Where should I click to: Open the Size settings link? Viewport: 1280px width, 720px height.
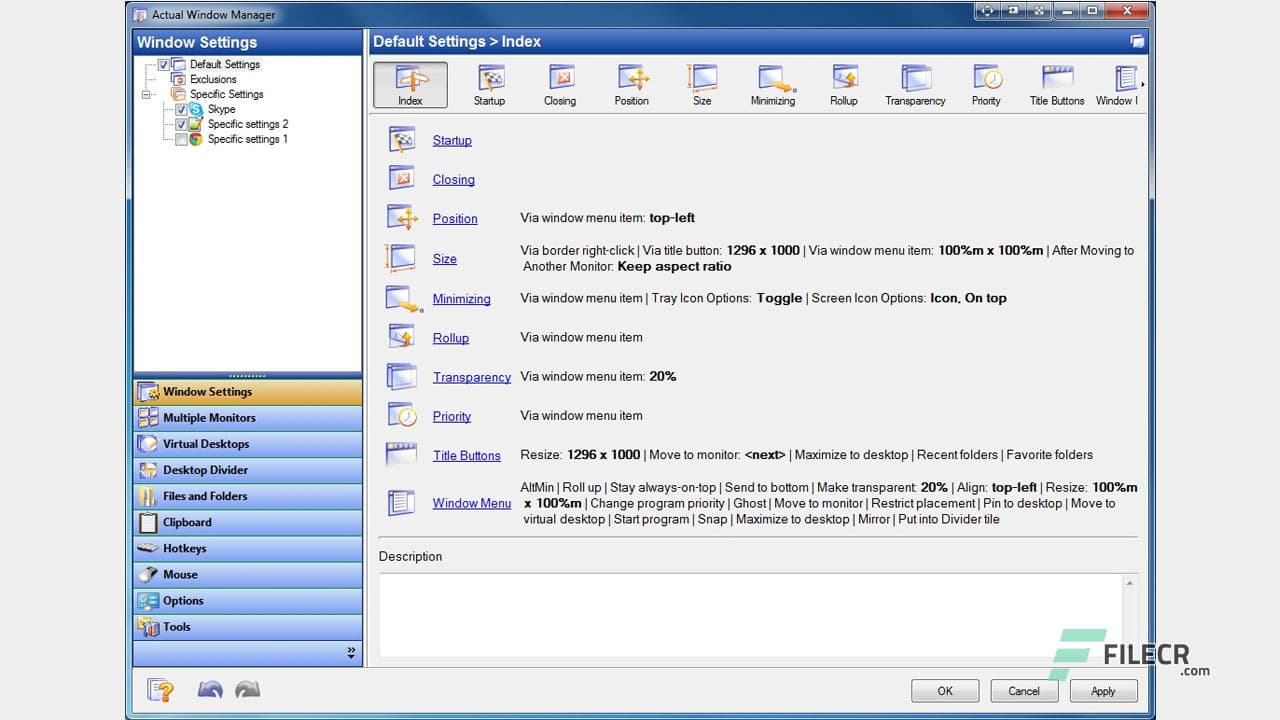pos(445,258)
